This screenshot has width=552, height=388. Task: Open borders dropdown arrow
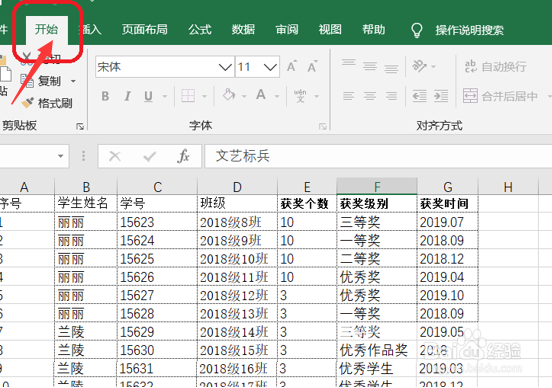click(x=204, y=96)
